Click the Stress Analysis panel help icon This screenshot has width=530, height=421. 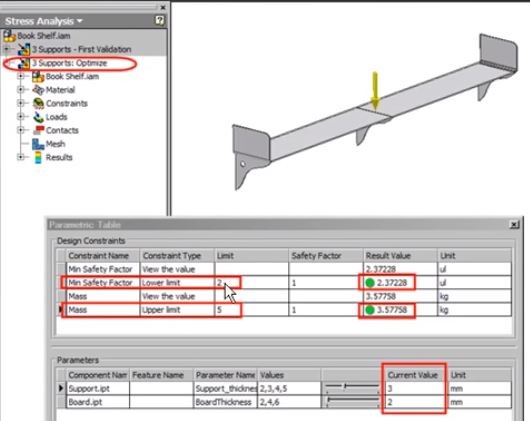coord(160,21)
